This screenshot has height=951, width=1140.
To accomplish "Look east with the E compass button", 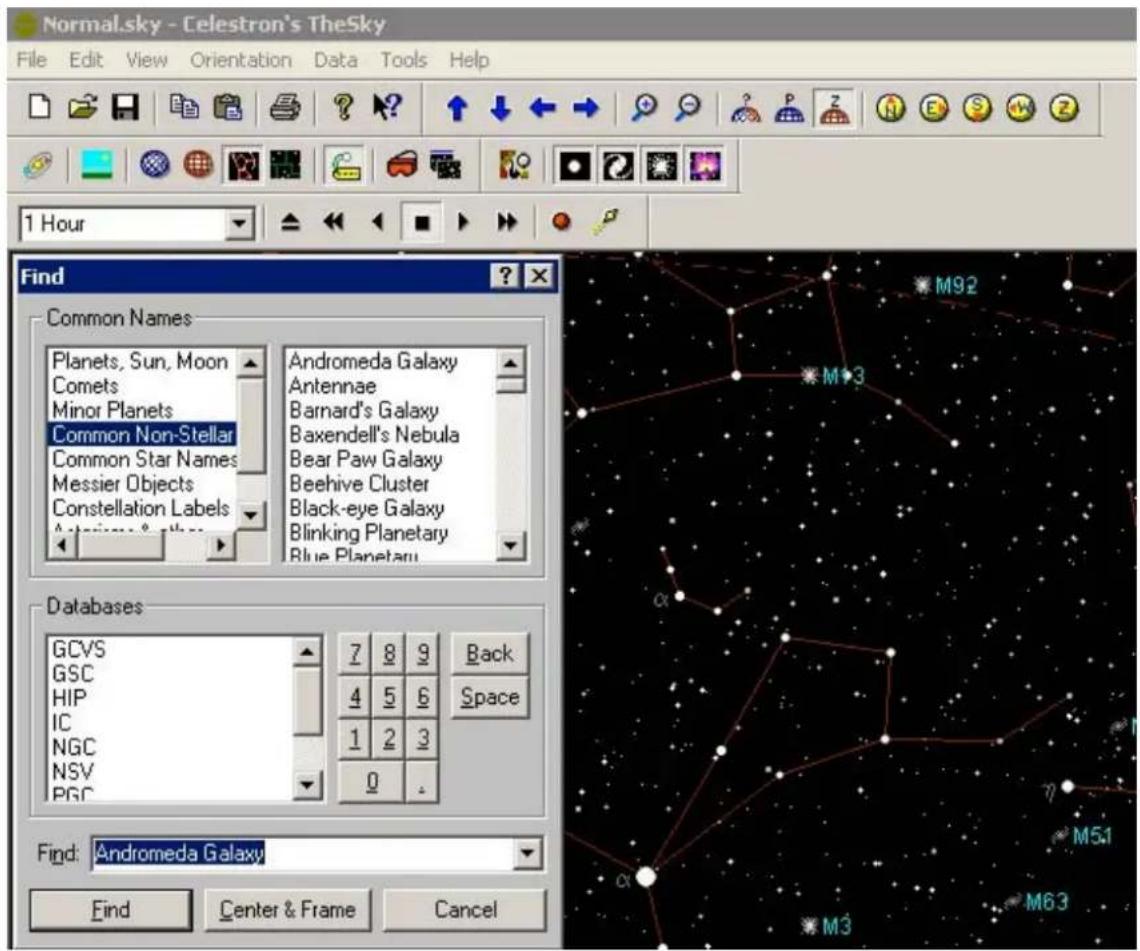I will click(x=934, y=108).
